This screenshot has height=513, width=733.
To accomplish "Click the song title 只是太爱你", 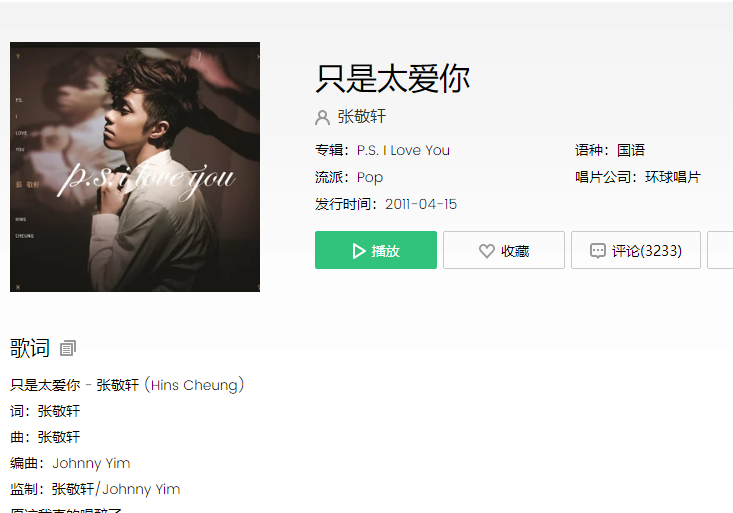I will click(x=393, y=79).
